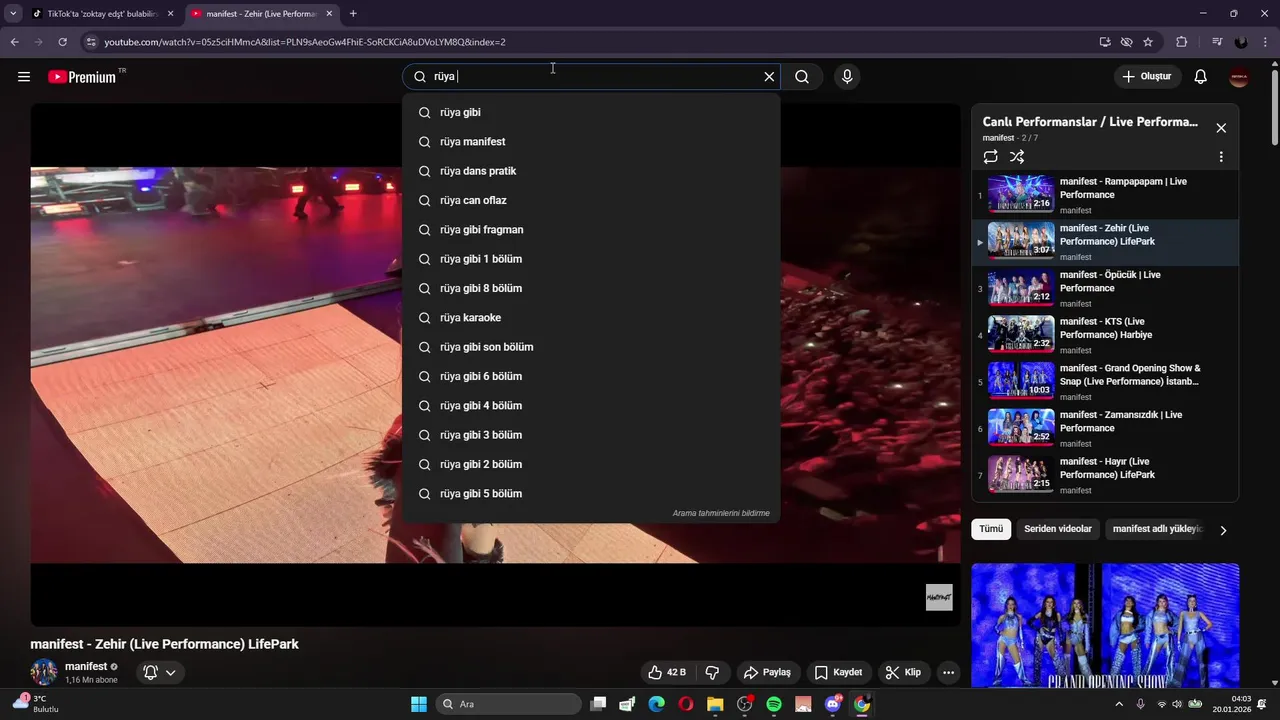Dislike the video
1280x720 pixels.
(x=713, y=672)
